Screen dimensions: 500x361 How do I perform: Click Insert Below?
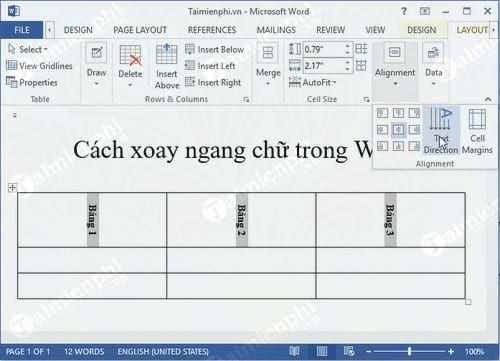pyautogui.click(x=214, y=49)
